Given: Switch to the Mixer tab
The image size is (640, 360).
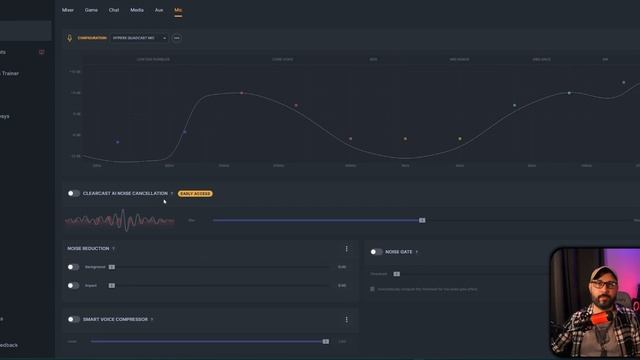Looking at the screenshot, I should point(68,10).
